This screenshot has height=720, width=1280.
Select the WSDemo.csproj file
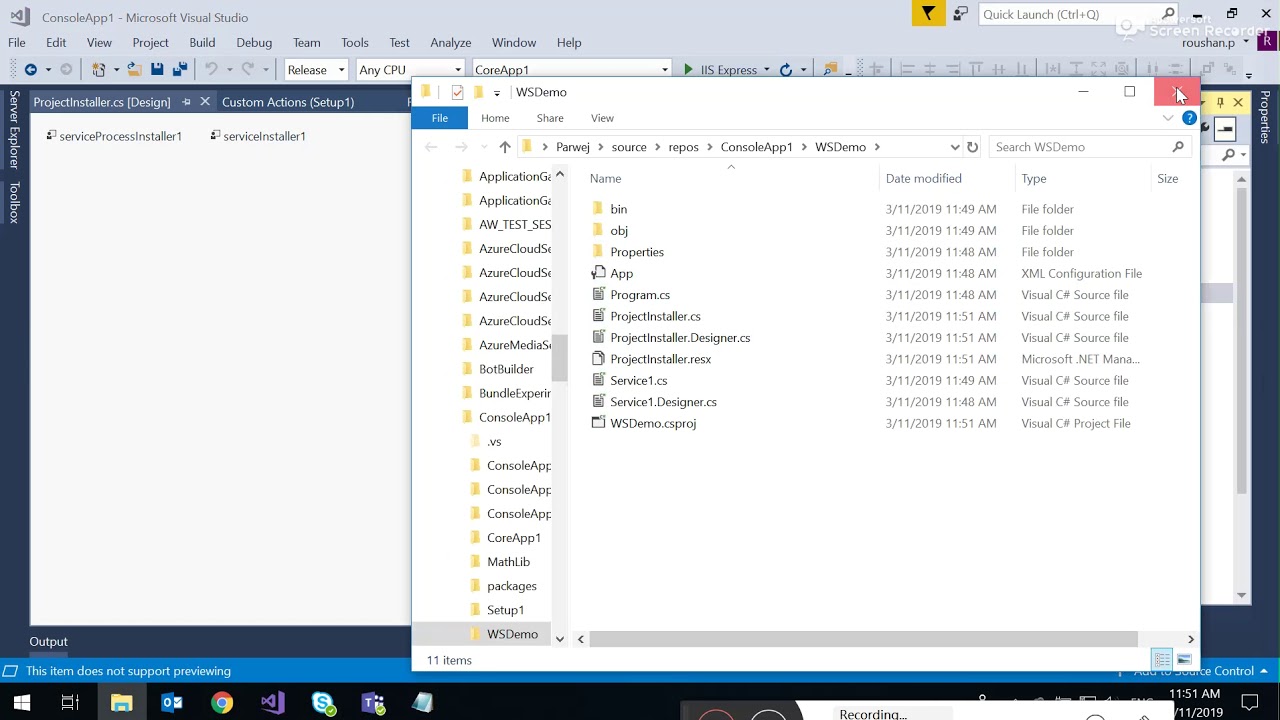(653, 423)
